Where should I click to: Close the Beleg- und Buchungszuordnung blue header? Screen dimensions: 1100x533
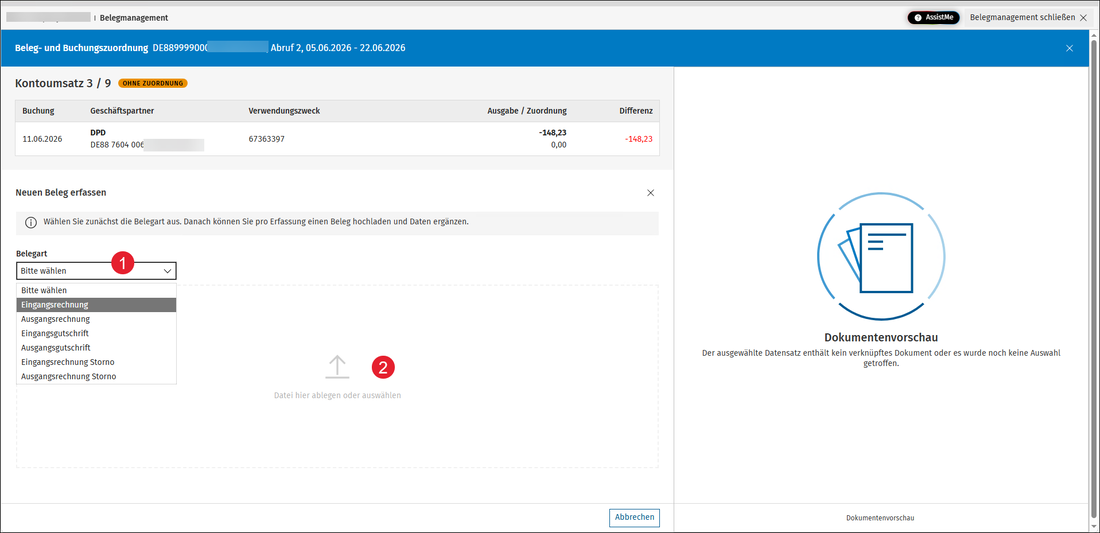tap(1069, 48)
